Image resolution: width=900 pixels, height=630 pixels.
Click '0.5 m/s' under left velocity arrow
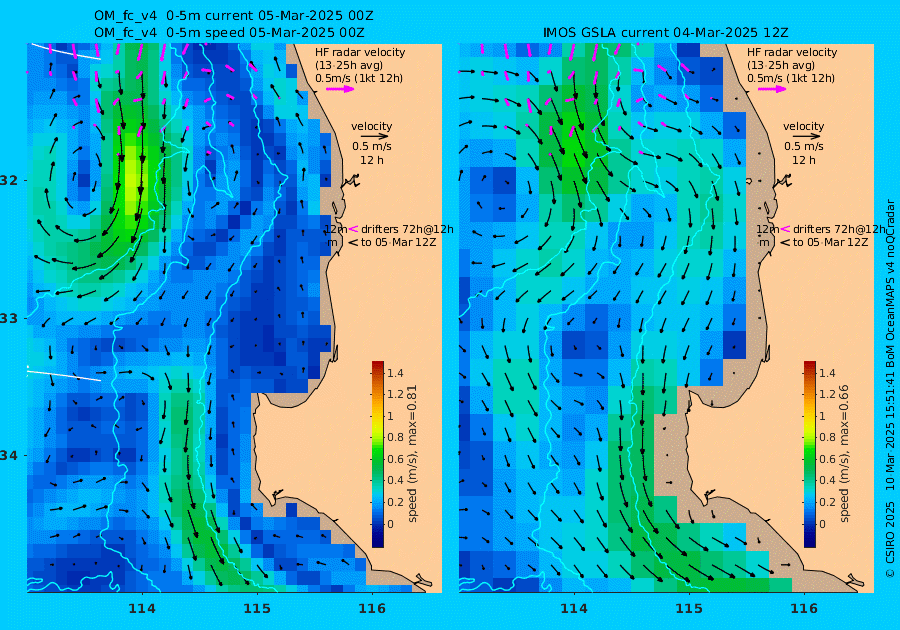pos(372,146)
